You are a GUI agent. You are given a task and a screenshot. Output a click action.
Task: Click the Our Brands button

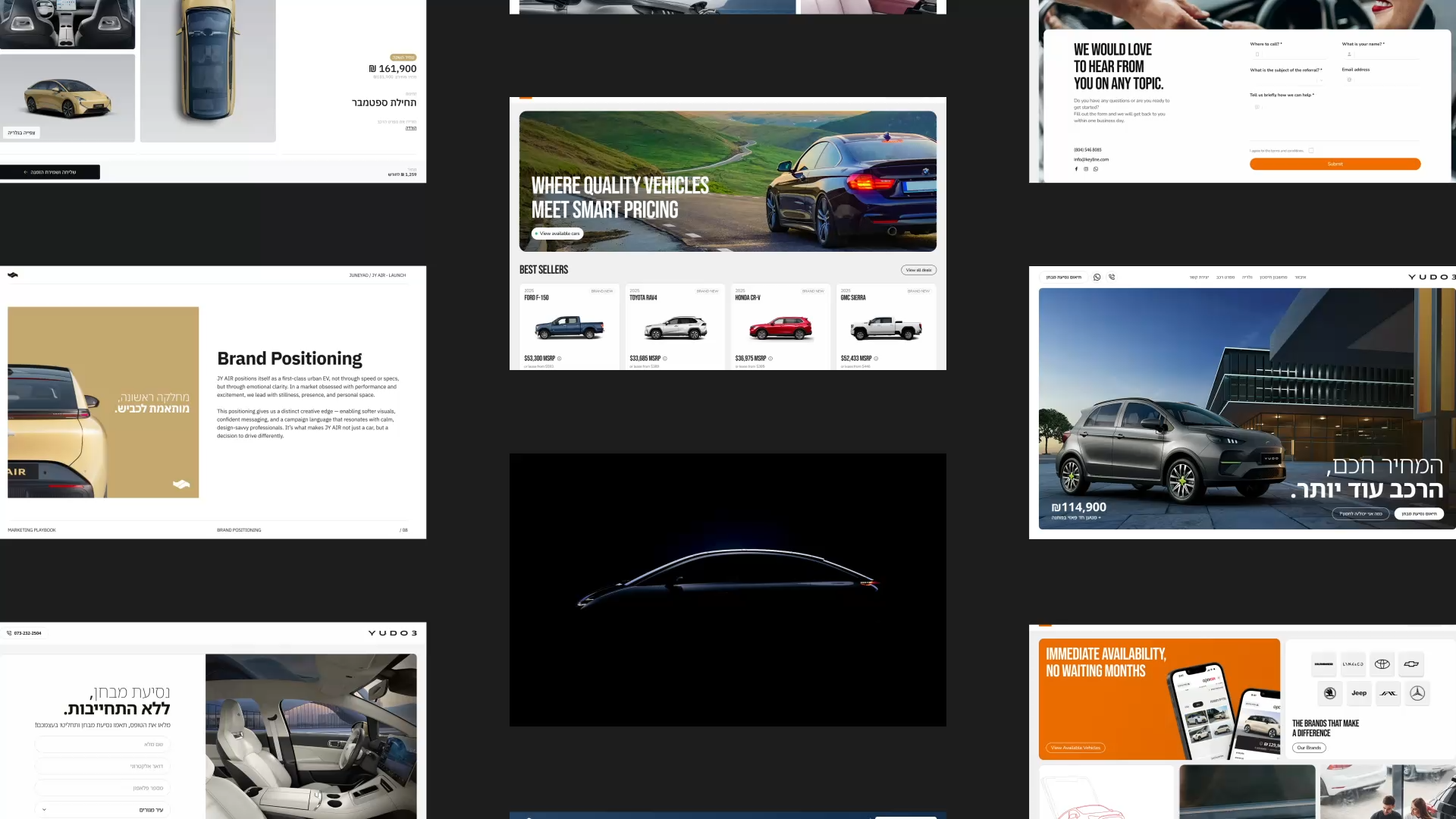1309,748
